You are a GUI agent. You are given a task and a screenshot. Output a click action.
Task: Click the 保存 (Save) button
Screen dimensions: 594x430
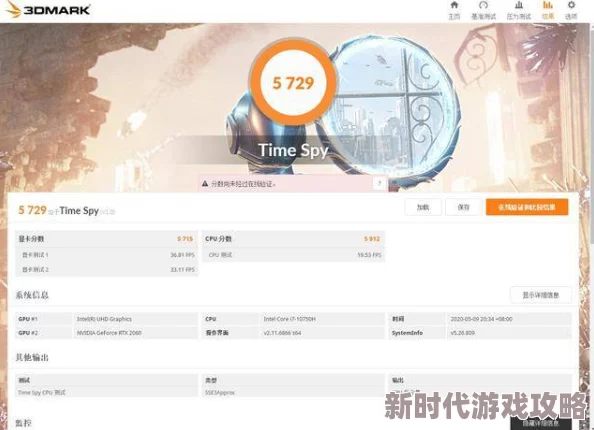point(463,207)
